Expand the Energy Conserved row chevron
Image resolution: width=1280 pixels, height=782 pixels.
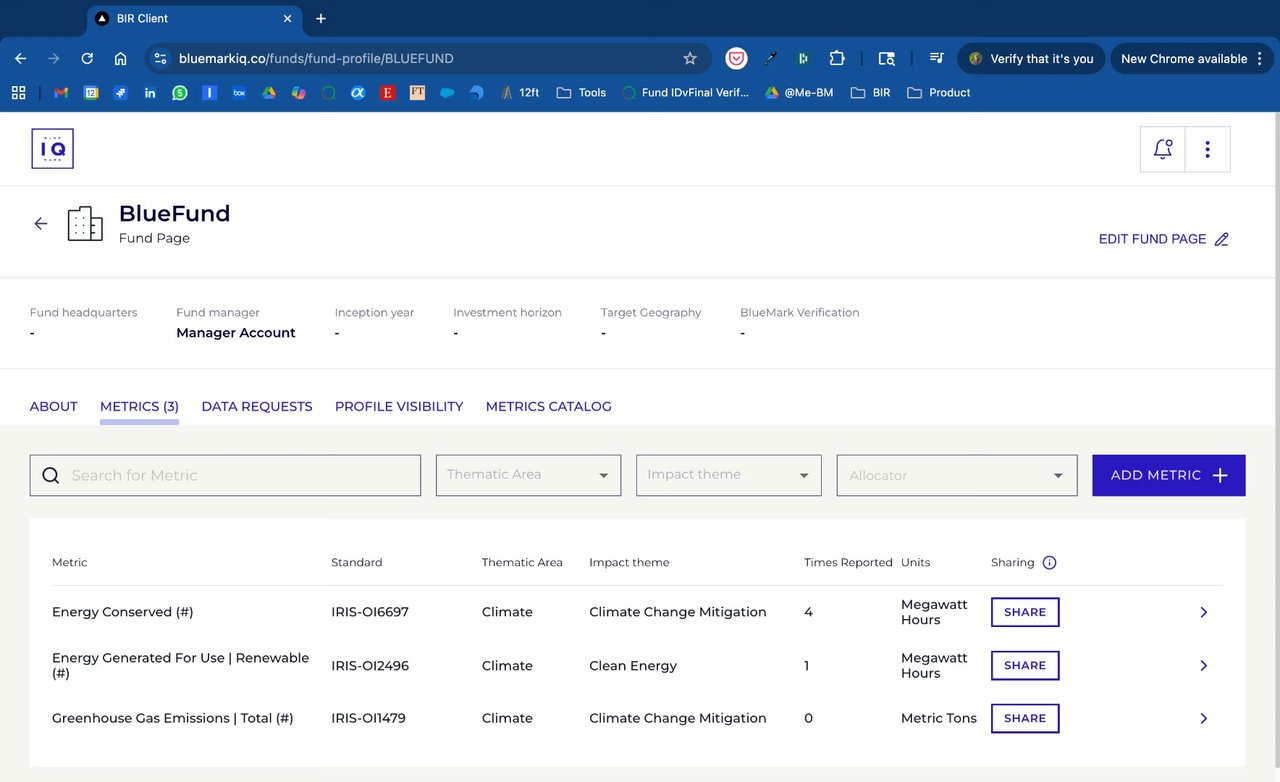pyautogui.click(x=1203, y=612)
